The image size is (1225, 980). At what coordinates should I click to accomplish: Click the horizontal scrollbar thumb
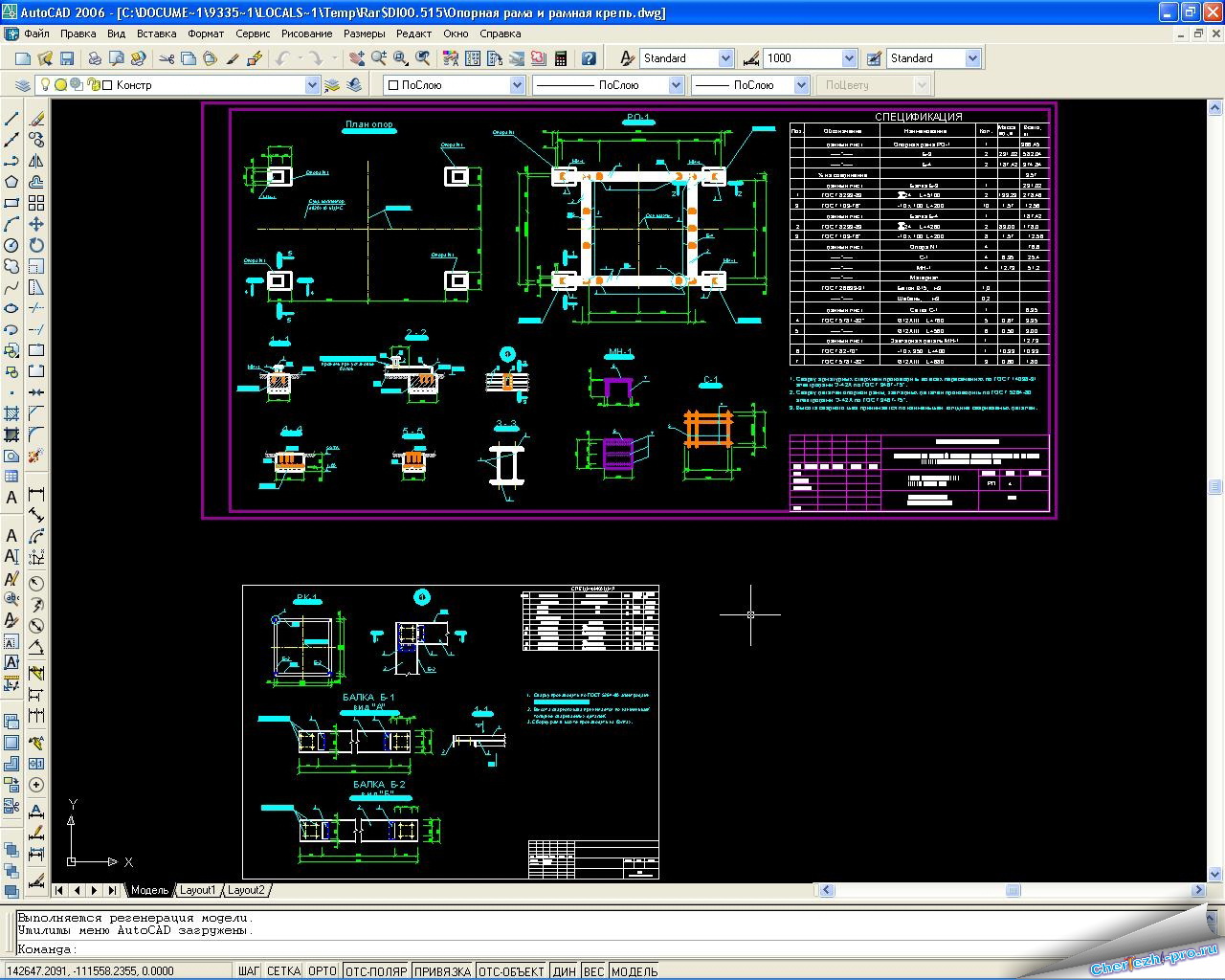(1013, 890)
